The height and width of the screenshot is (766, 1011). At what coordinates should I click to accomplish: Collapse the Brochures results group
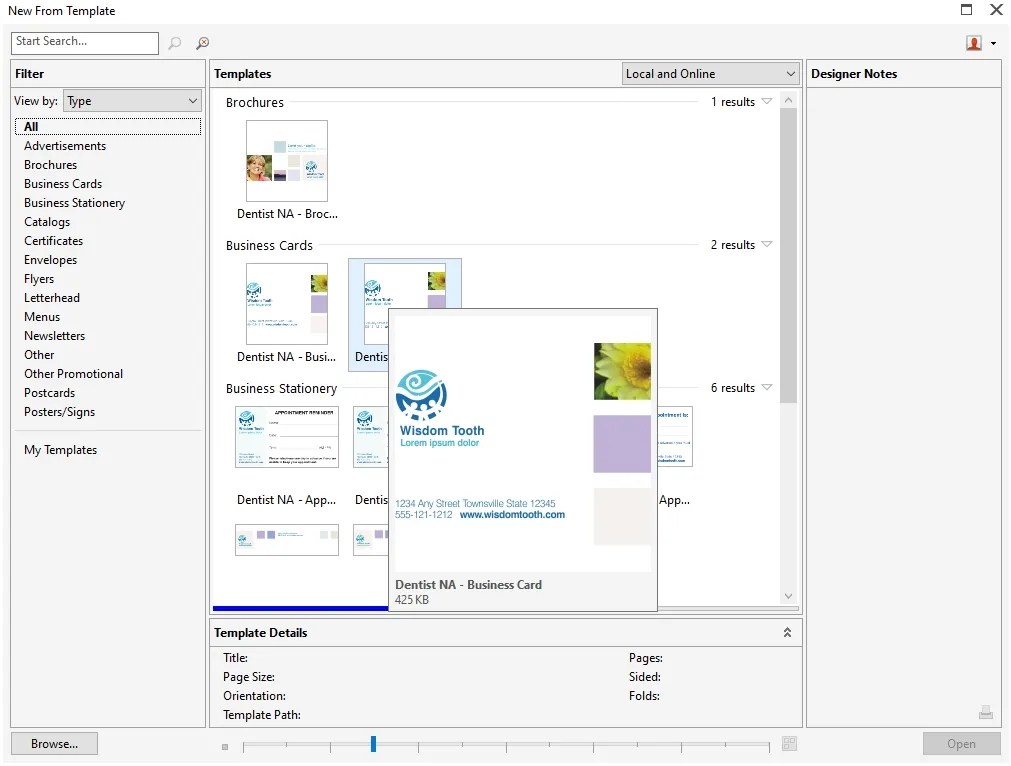pyautogui.click(x=767, y=101)
